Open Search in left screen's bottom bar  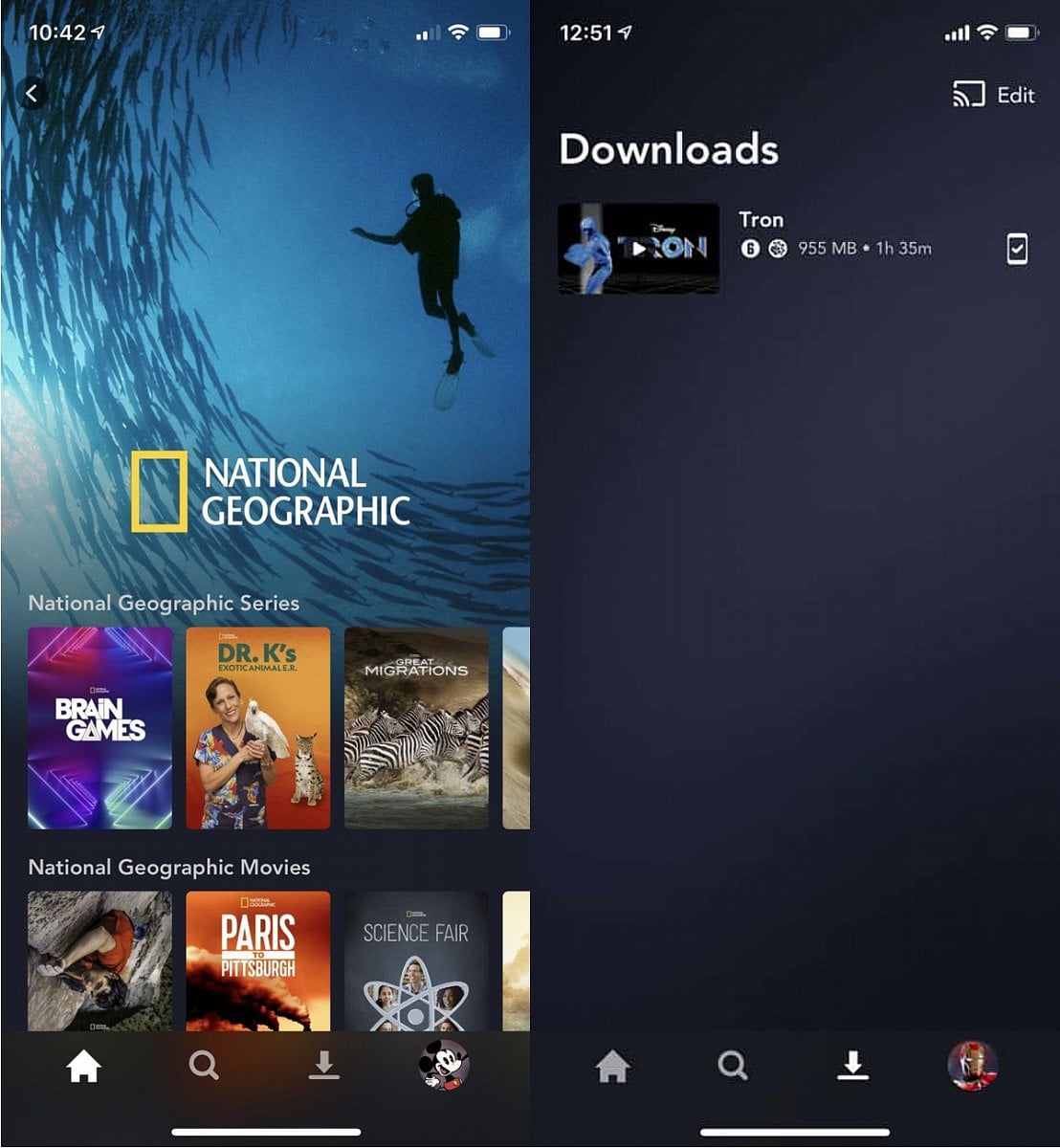coord(204,1066)
